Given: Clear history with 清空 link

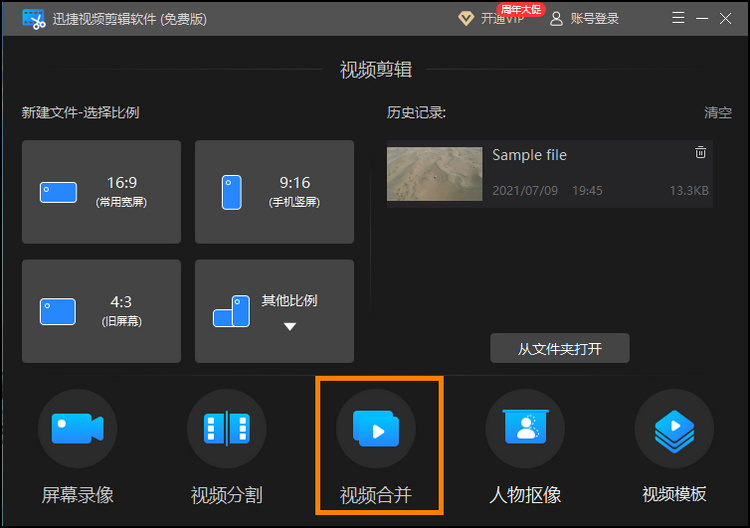Looking at the screenshot, I should click(717, 112).
